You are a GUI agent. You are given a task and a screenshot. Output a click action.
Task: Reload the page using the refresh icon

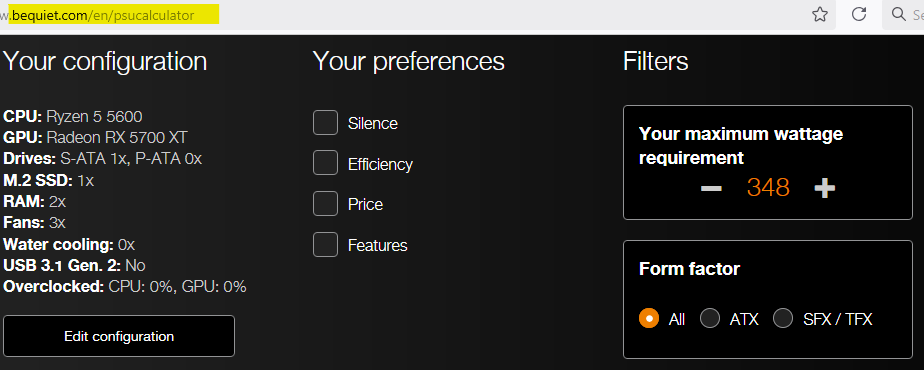point(860,15)
